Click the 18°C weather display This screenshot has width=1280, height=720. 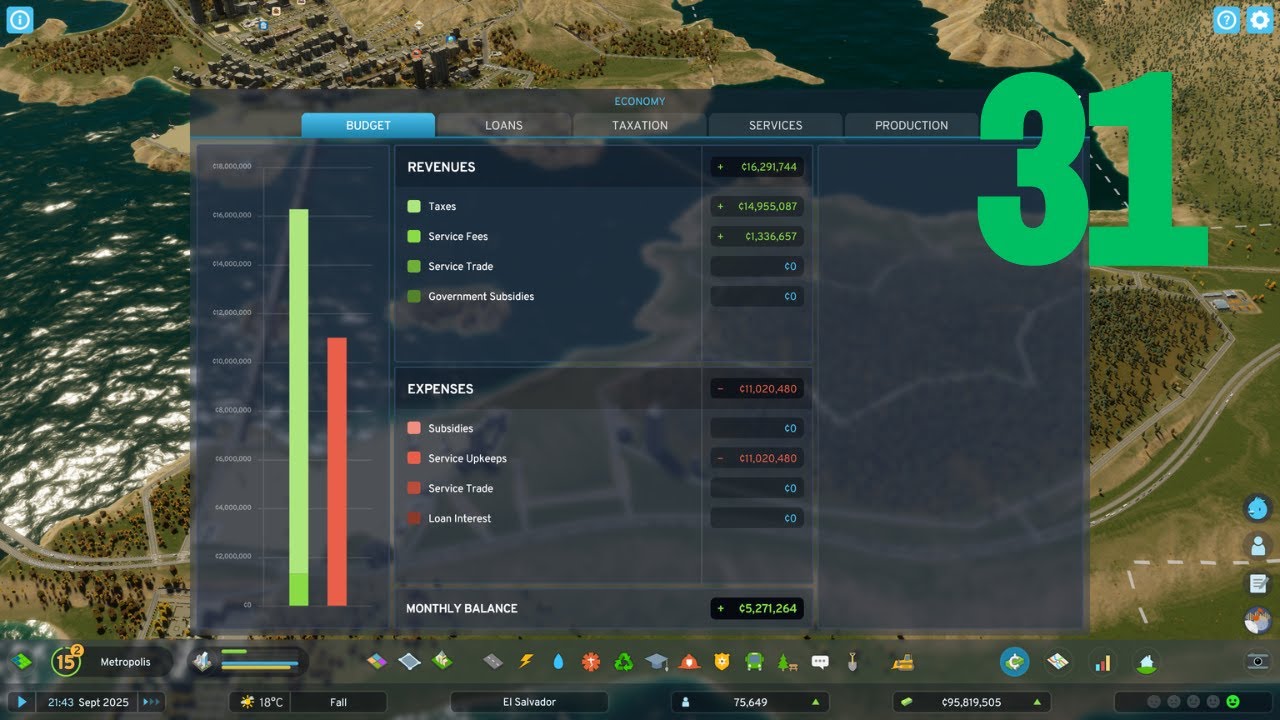[x=262, y=702]
